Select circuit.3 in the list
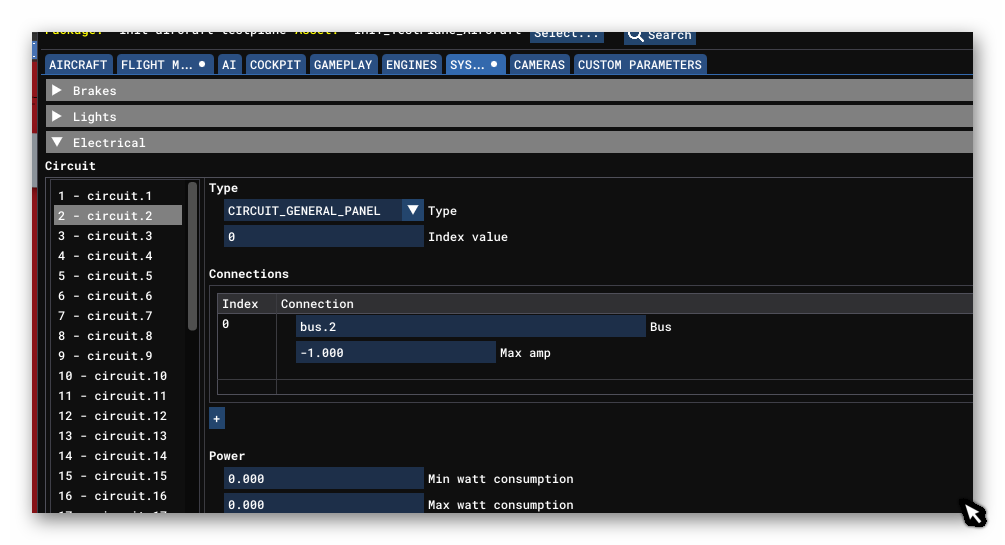The image size is (1005, 545). [x=119, y=235]
